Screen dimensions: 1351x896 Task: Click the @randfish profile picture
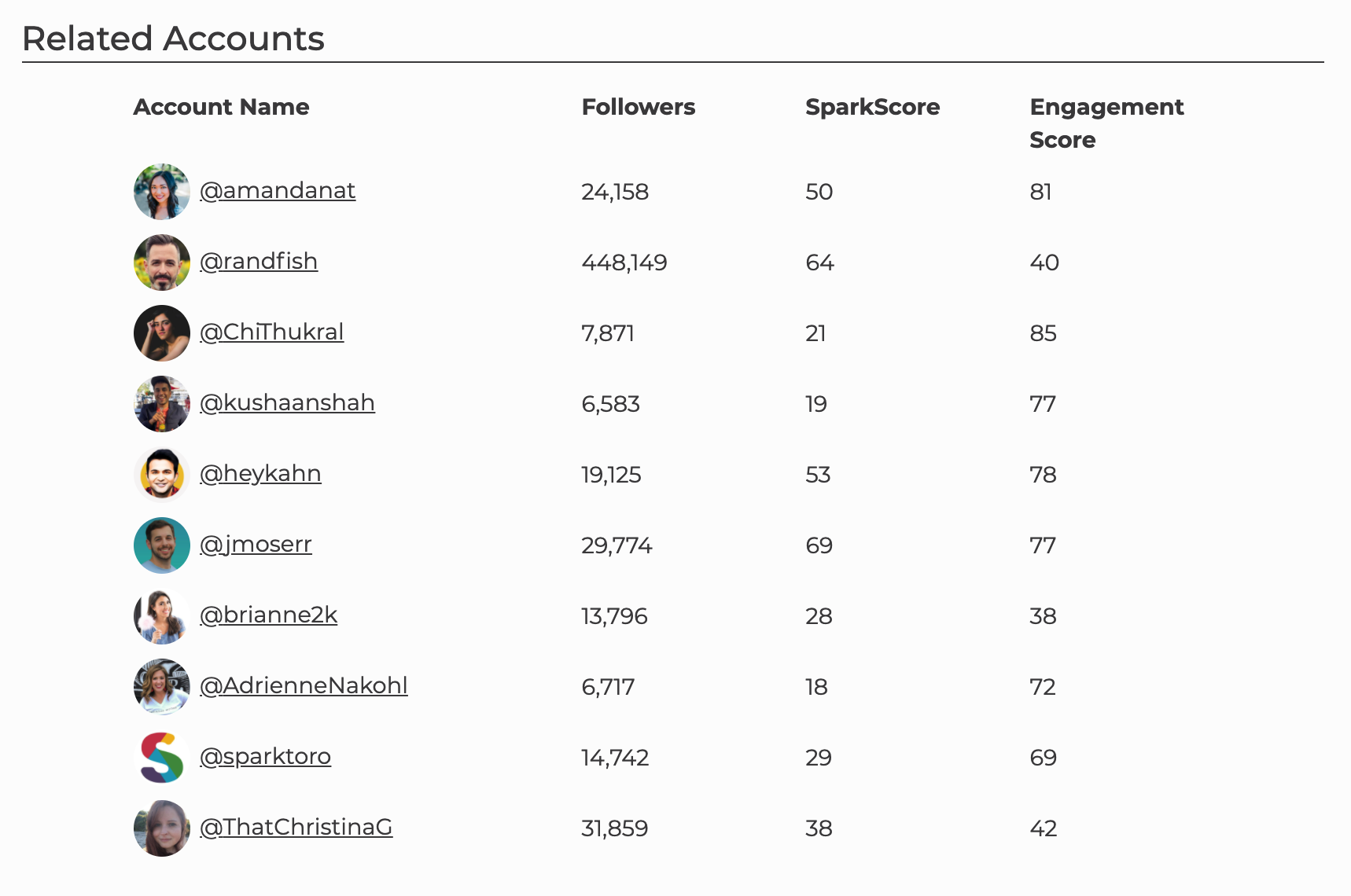tap(162, 263)
